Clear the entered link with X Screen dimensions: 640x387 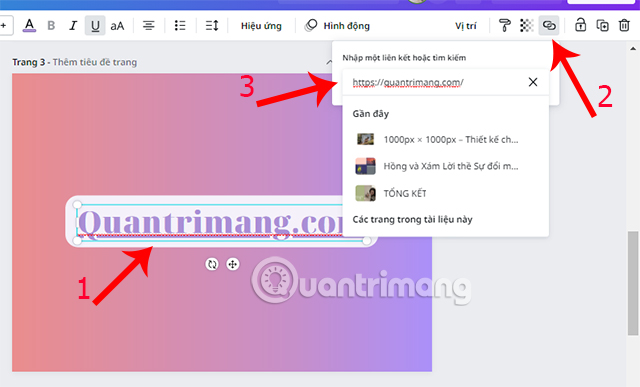point(533,82)
